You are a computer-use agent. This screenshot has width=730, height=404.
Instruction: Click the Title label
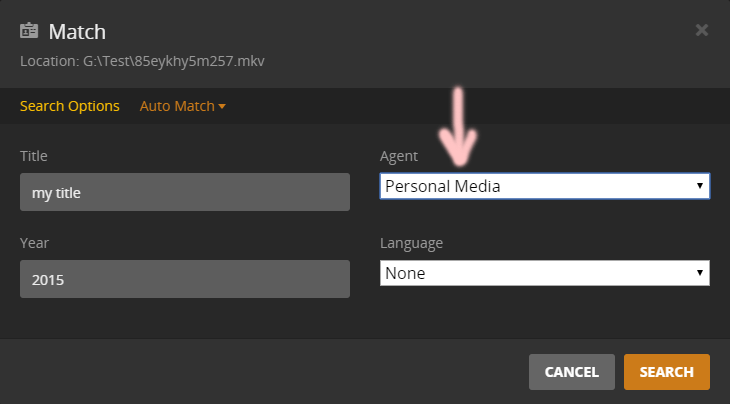(x=34, y=156)
